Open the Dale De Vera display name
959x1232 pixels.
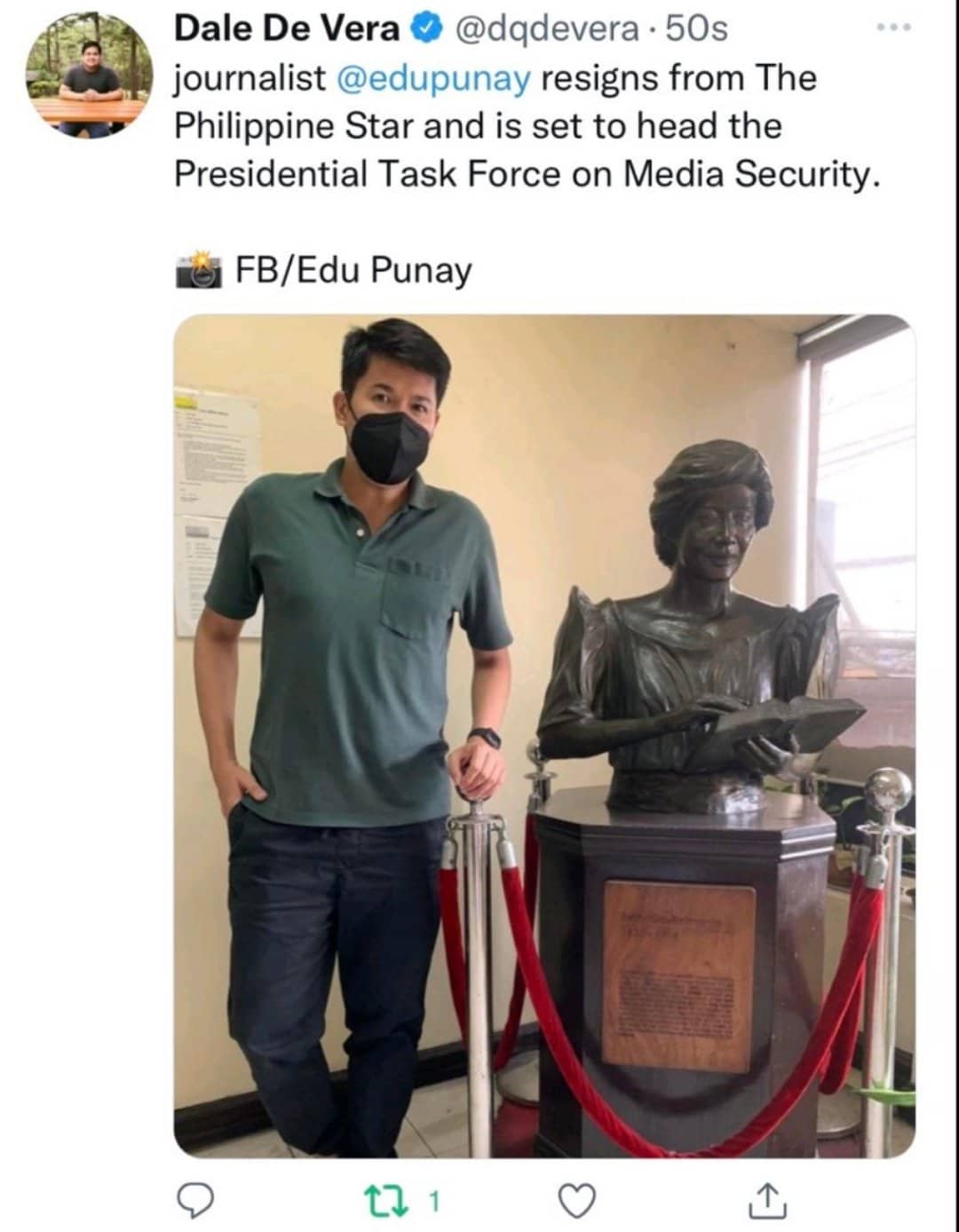tap(288, 28)
